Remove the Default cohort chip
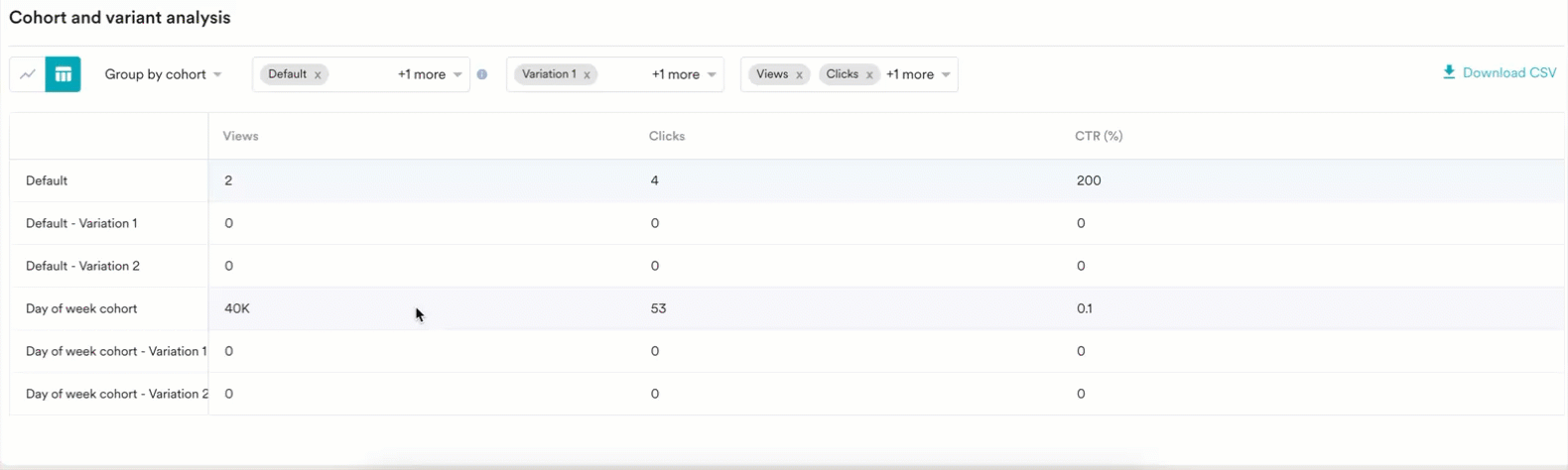Image resolution: width=1568 pixels, height=470 pixels. tap(318, 75)
